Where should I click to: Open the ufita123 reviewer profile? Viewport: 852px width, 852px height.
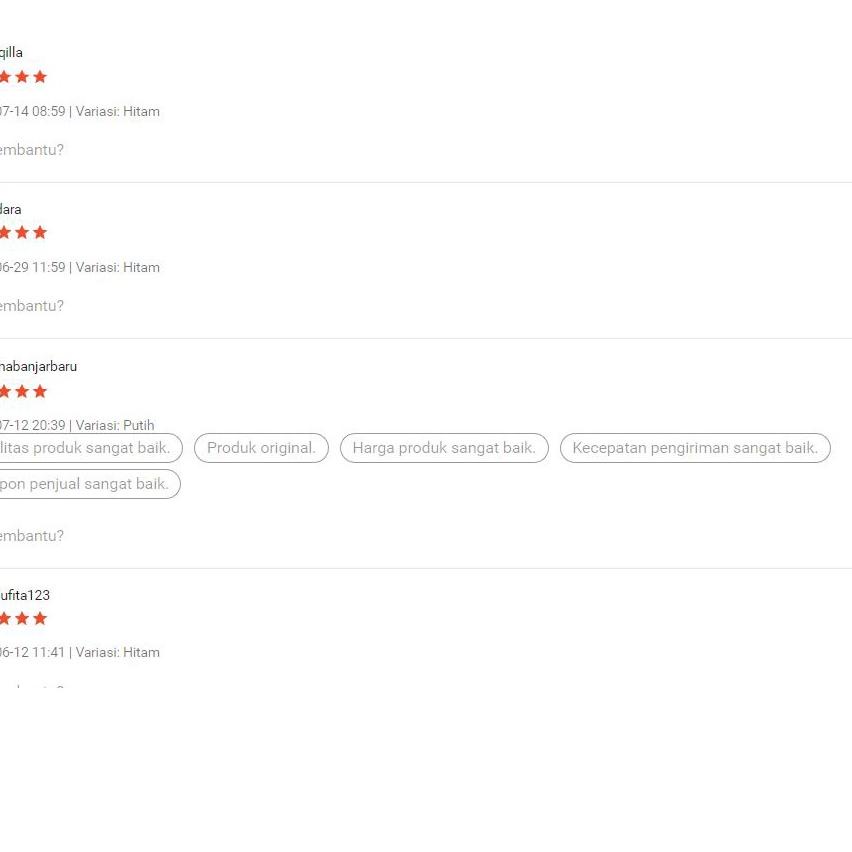click(x=24, y=595)
